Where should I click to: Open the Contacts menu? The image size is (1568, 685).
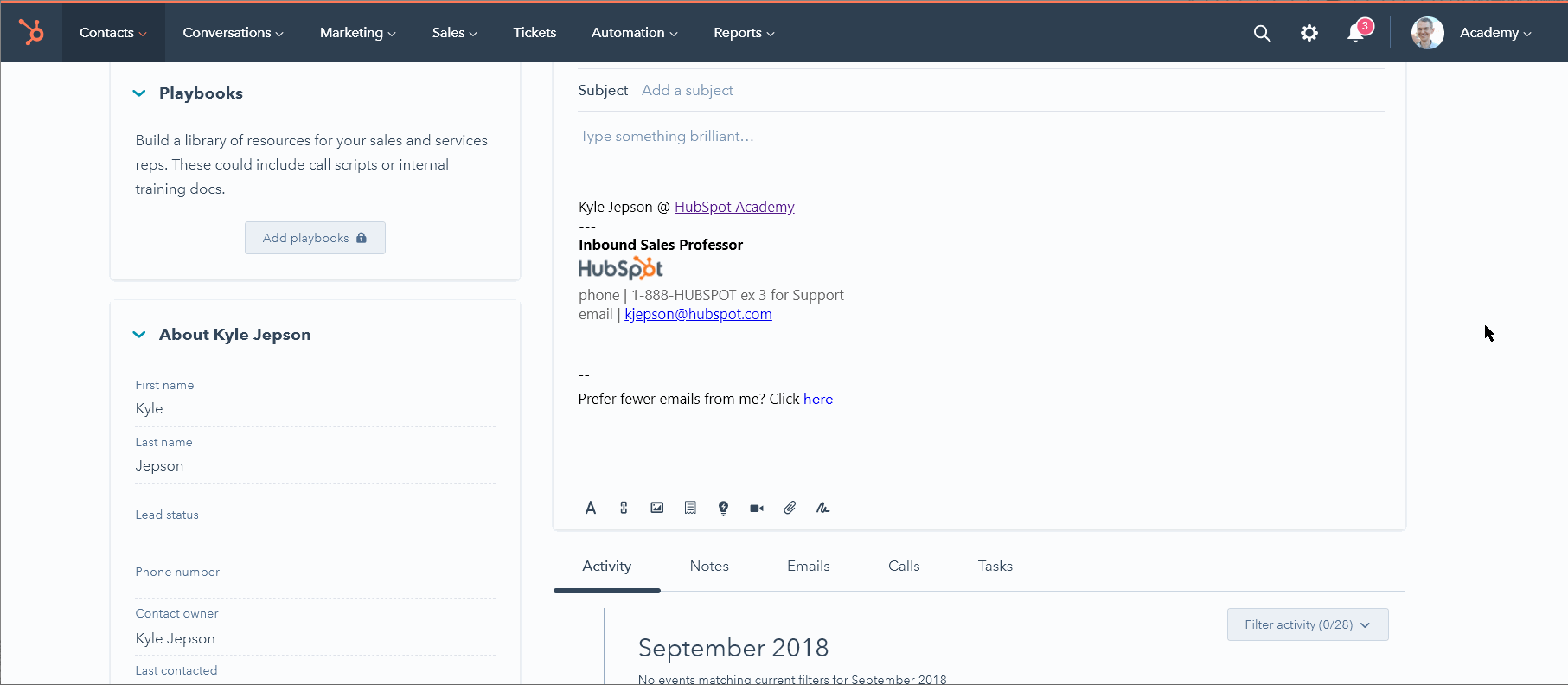pyautogui.click(x=113, y=33)
